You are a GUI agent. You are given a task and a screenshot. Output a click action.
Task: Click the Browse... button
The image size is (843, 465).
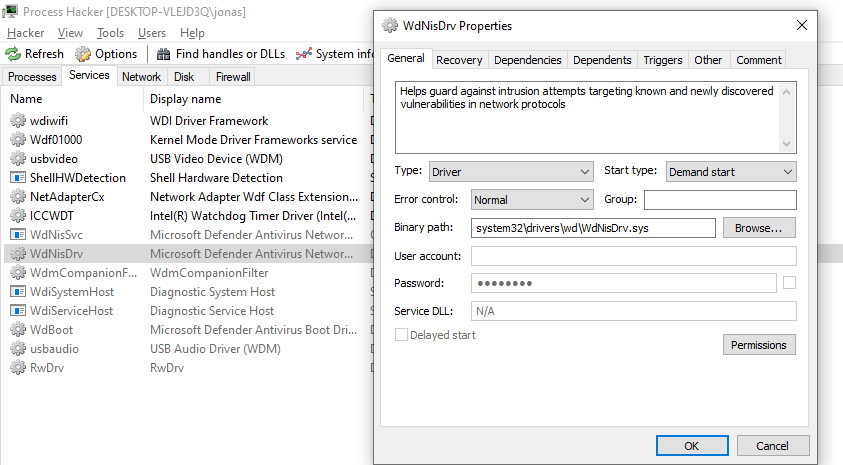click(x=759, y=228)
